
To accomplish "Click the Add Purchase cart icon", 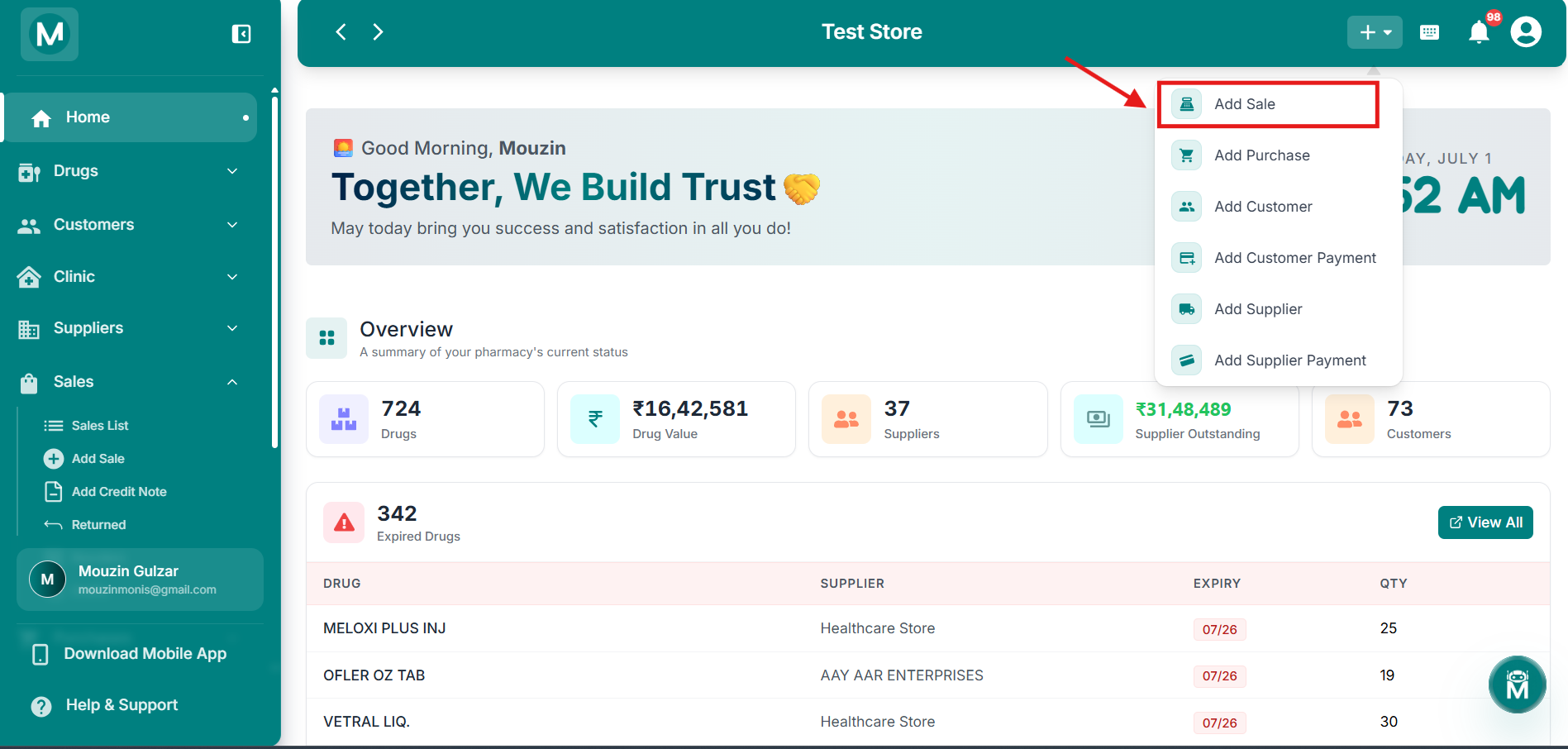I will pos(1186,155).
